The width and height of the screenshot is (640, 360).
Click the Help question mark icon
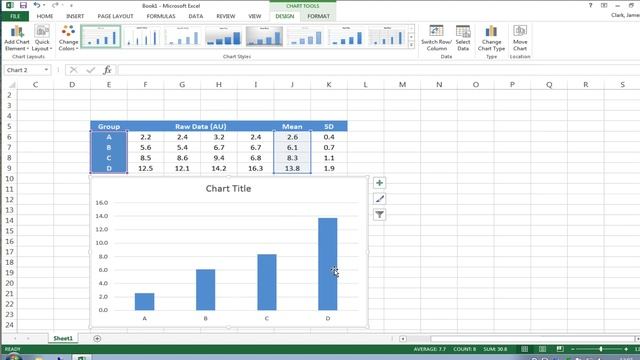(590, 5)
